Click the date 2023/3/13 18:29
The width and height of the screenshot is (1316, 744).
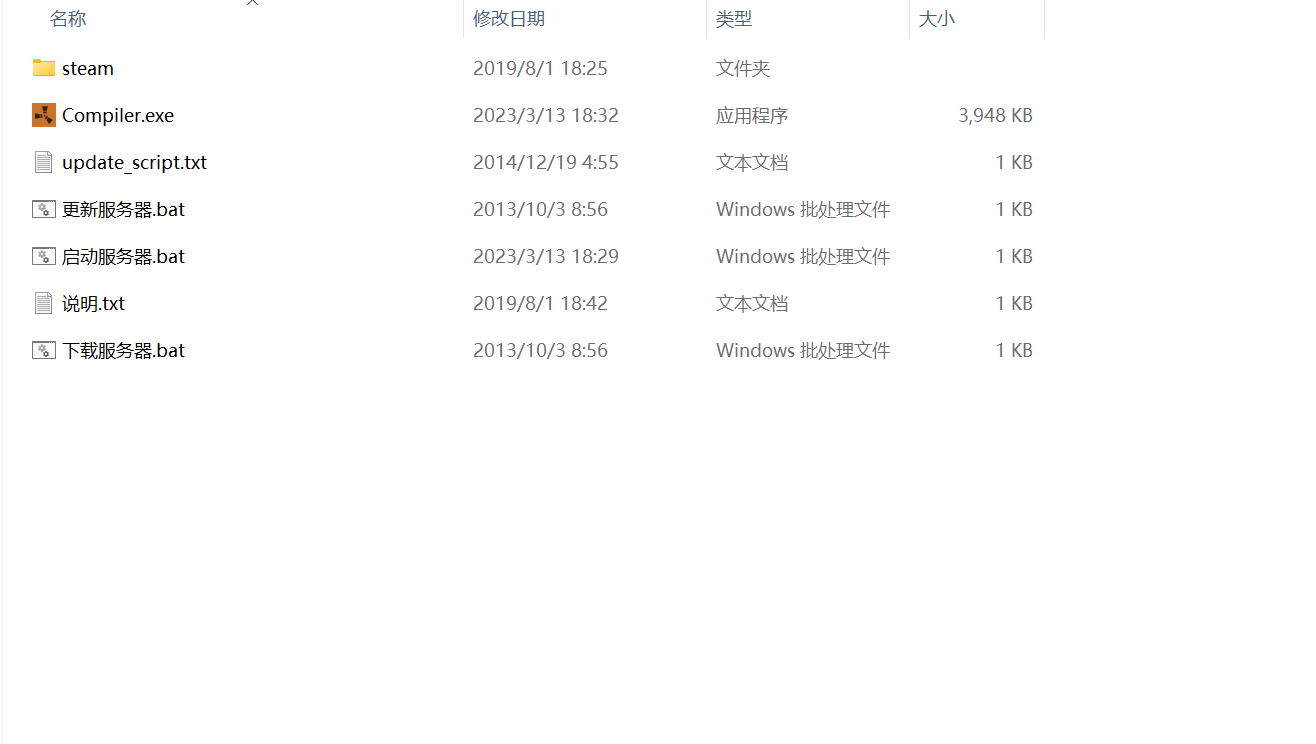(546, 256)
